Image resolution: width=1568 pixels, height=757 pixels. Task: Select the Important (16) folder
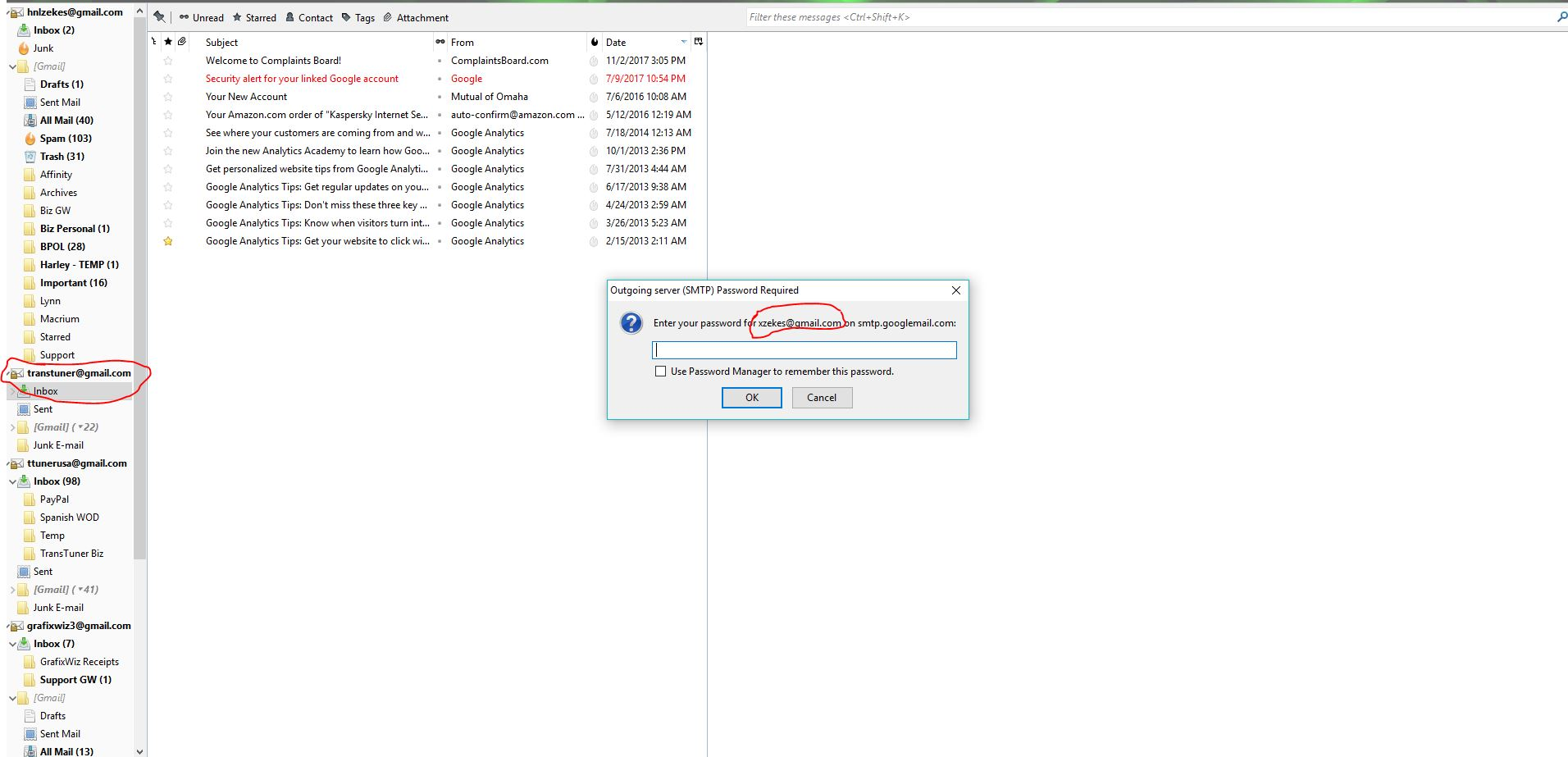coord(74,283)
